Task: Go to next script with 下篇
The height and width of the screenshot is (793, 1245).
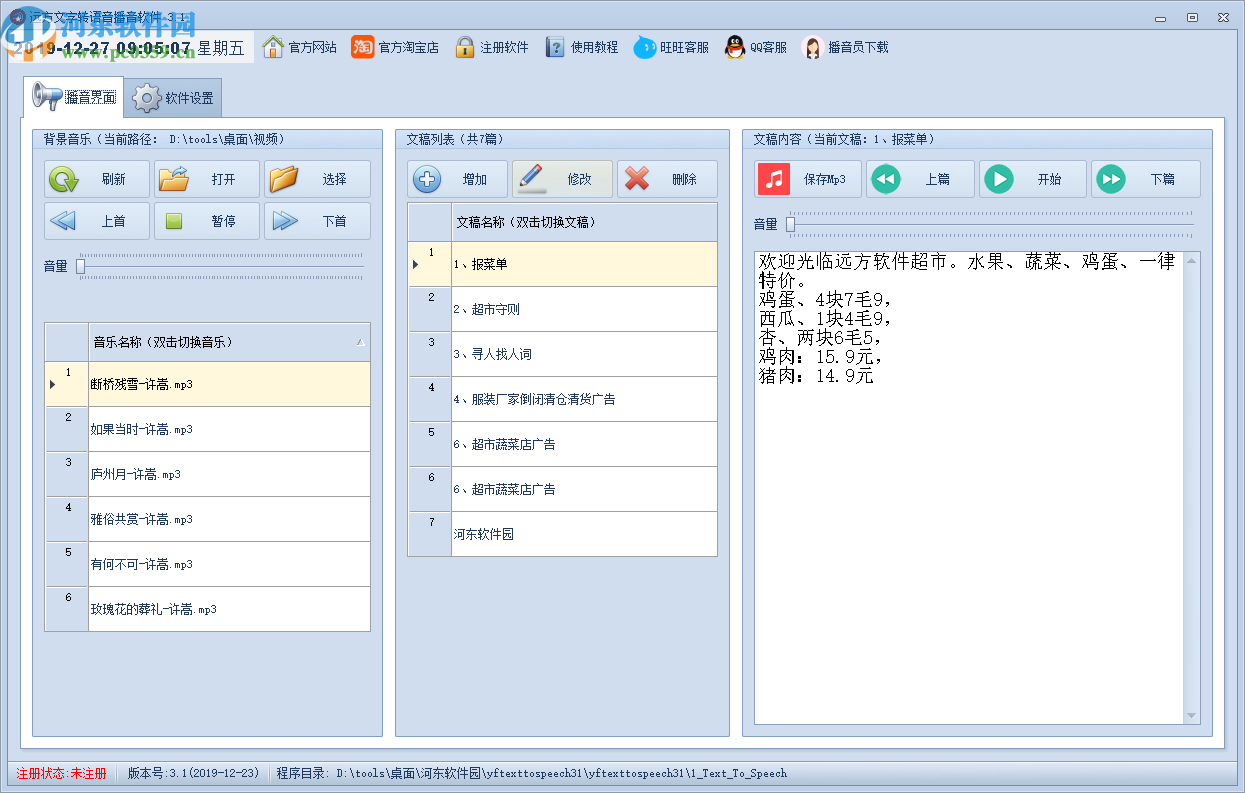Action: click(1145, 180)
